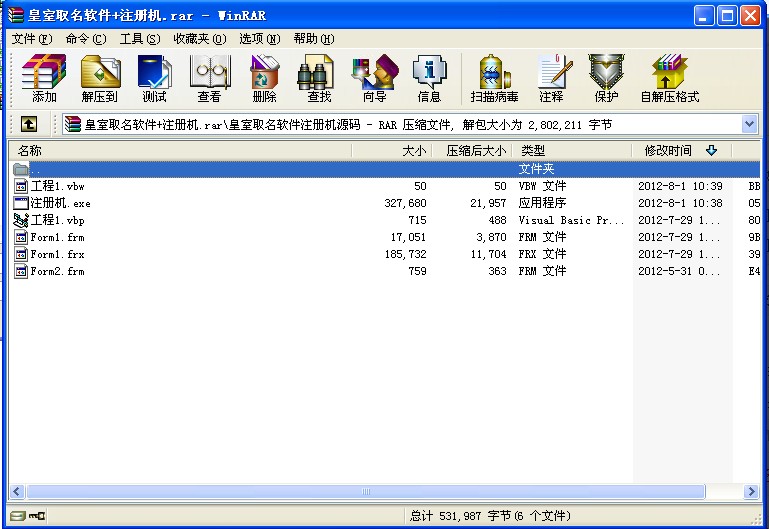Open the archive path dropdown arrow
Screen dimensions: 769x529
(x=749, y=124)
